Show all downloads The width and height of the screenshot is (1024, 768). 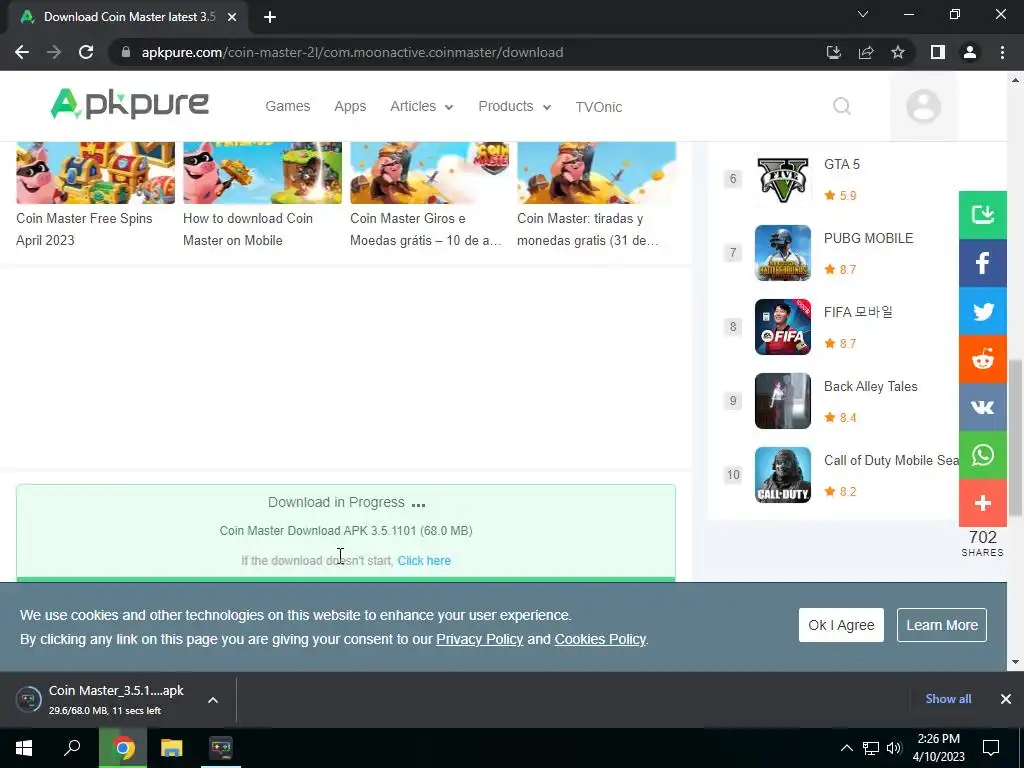pos(948,699)
